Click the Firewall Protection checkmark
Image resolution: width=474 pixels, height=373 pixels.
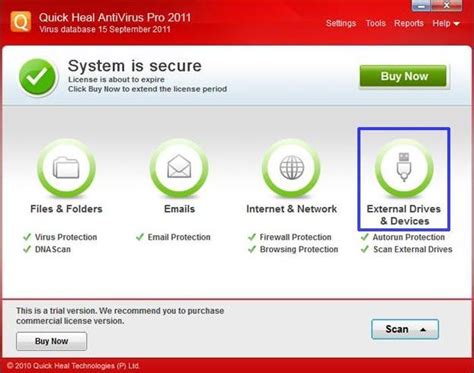[x=252, y=237]
